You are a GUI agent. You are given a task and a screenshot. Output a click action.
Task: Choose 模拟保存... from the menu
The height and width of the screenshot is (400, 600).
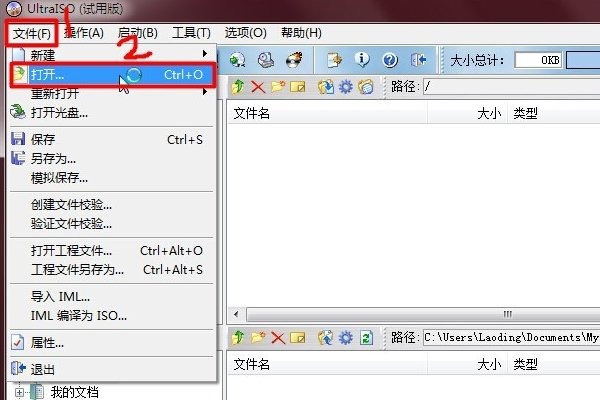112,178
